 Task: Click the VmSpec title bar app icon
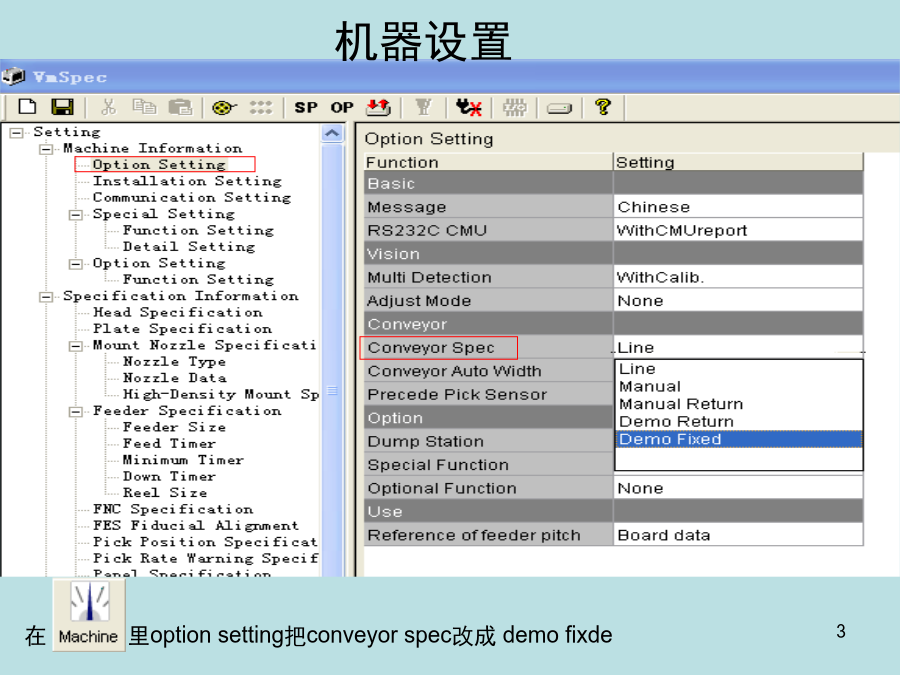[x=13, y=76]
